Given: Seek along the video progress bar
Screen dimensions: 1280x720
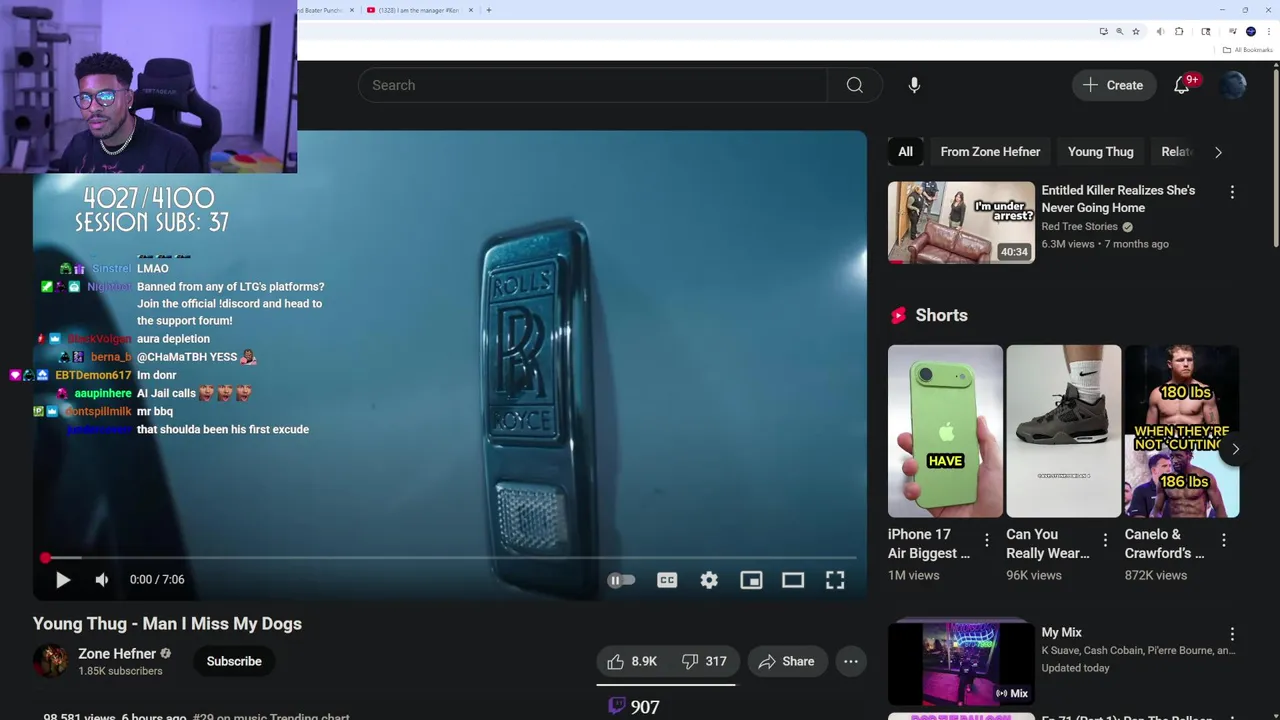Looking at the screenshot, I should pyautogui.click(x=450, y=558).
